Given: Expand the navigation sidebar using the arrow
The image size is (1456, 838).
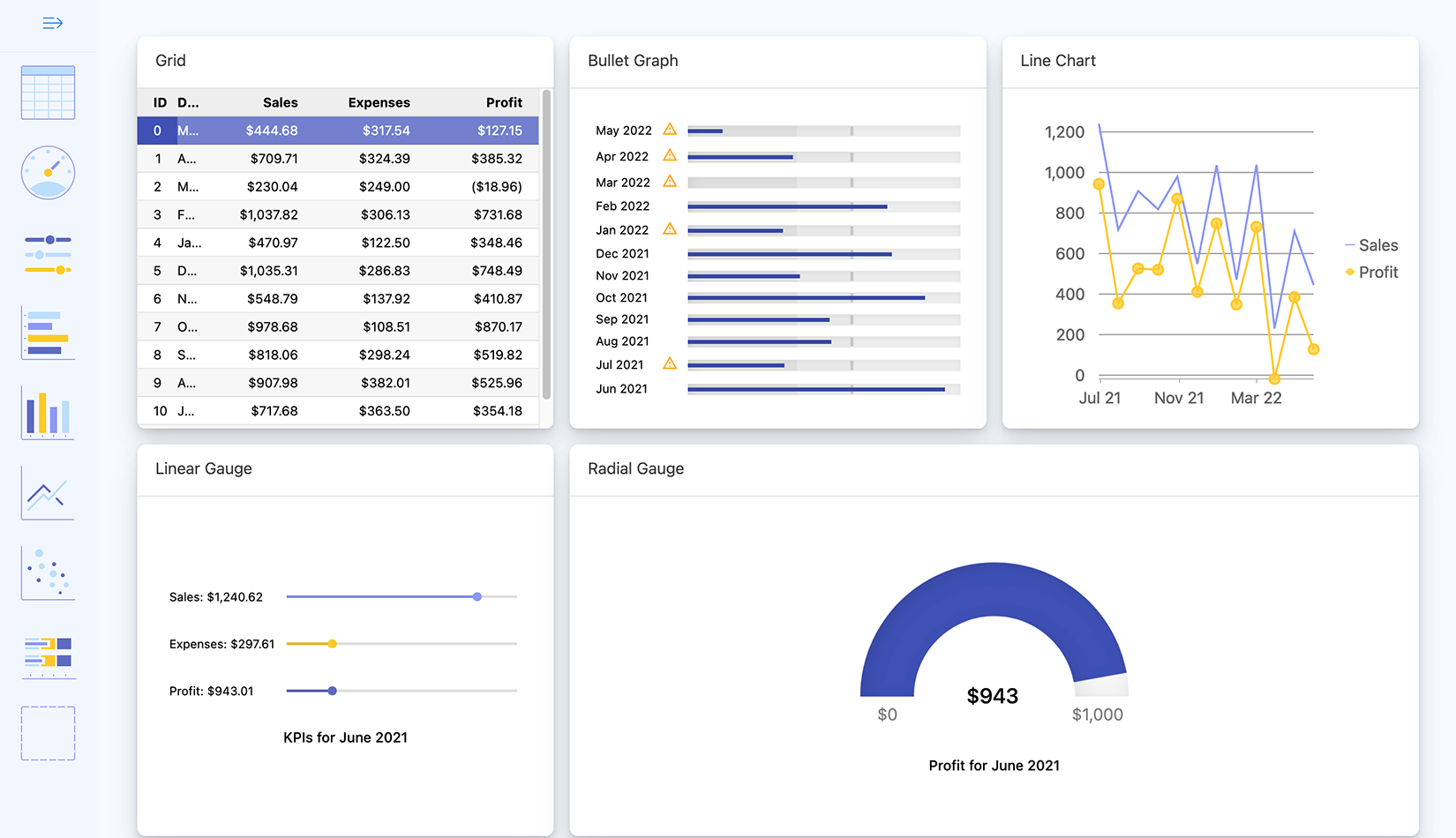Looking at the screenshot, I should (51, 23).
